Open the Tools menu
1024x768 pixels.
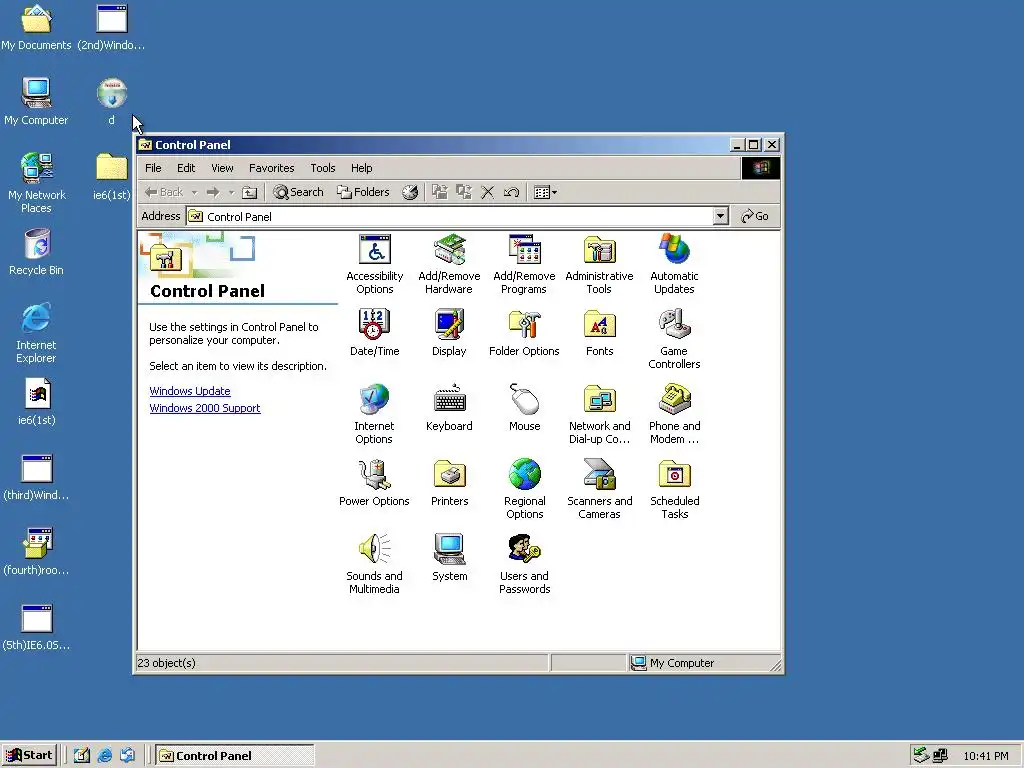(323, 168)
